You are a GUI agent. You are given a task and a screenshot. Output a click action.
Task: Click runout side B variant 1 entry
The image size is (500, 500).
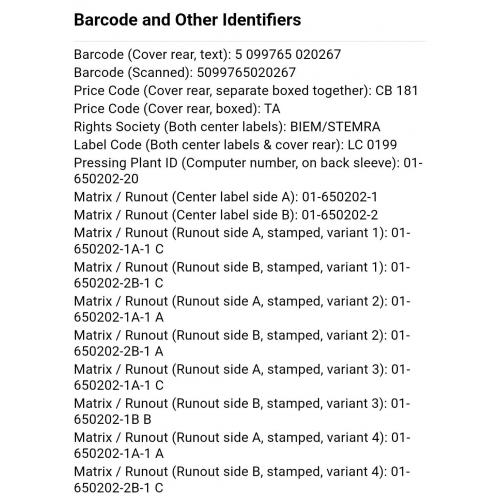point(242,275)
